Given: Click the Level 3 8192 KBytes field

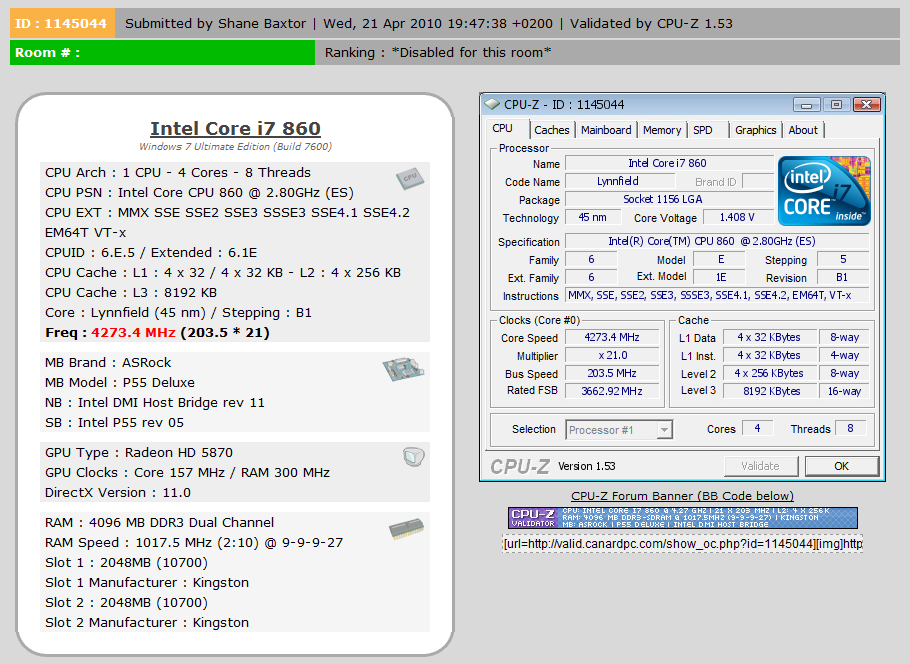Looking at the screenshot, I should pos(769,391).
